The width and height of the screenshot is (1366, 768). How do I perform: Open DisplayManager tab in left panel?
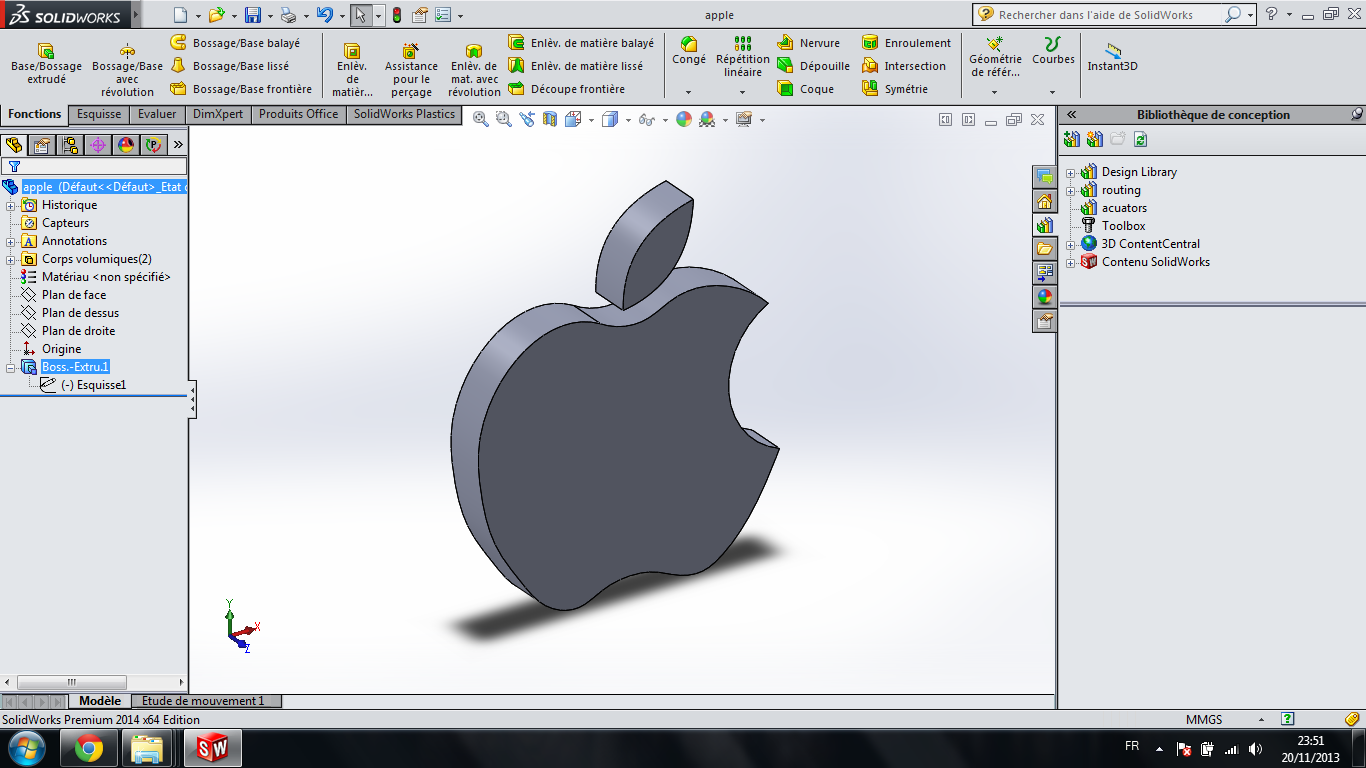click(x=126, y=145)
